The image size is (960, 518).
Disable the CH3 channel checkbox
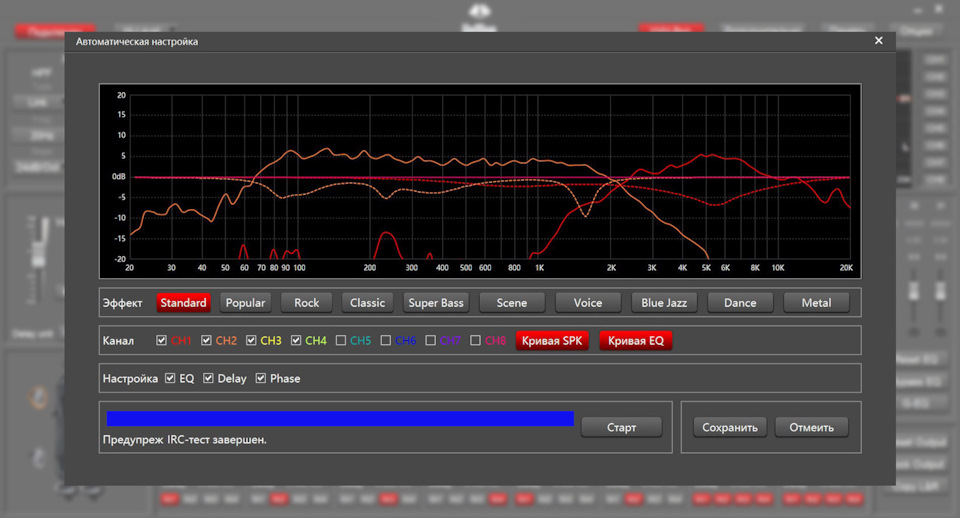coord(251,340)
